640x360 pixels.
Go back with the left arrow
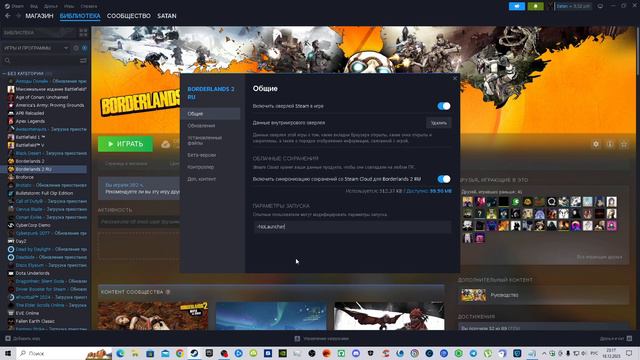(7, 16)
